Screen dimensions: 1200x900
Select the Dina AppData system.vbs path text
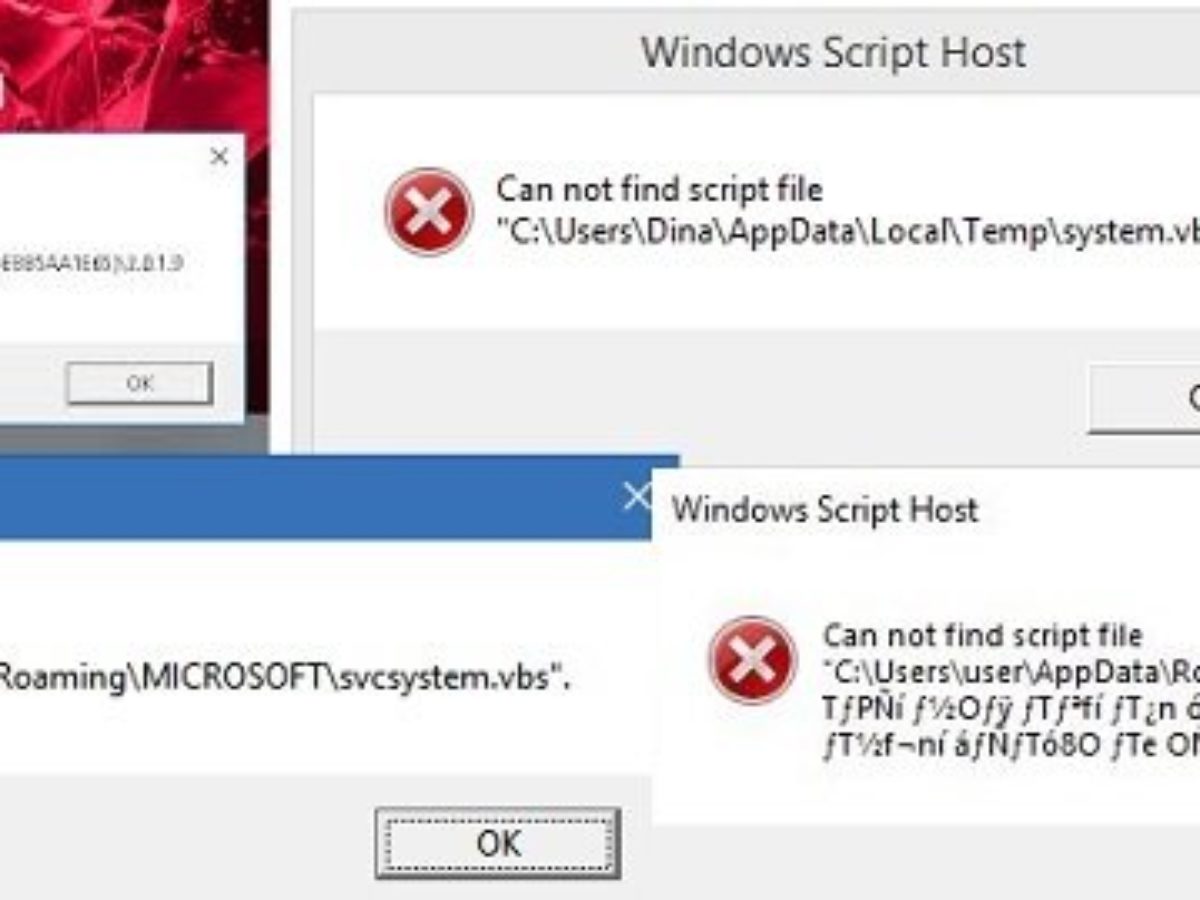[x=848, y=232]
